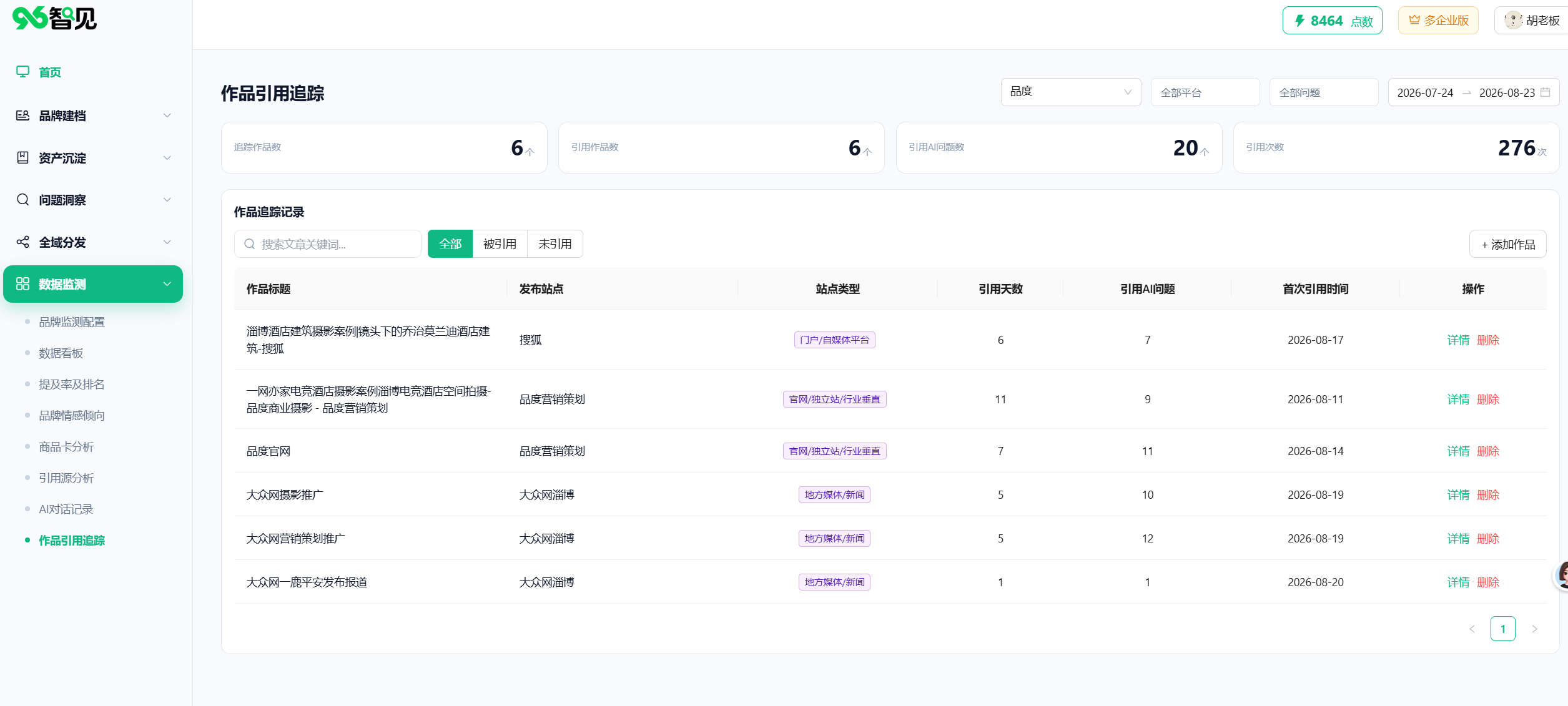Click the 首次引用时间 column header
Viewport: 1568px width, 706px height.
pos(1315,289)
